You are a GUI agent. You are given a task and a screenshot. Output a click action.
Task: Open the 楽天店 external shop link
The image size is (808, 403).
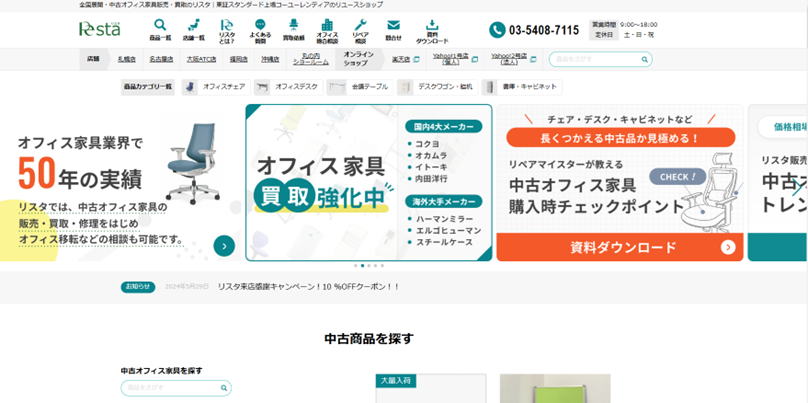[404, 59]
